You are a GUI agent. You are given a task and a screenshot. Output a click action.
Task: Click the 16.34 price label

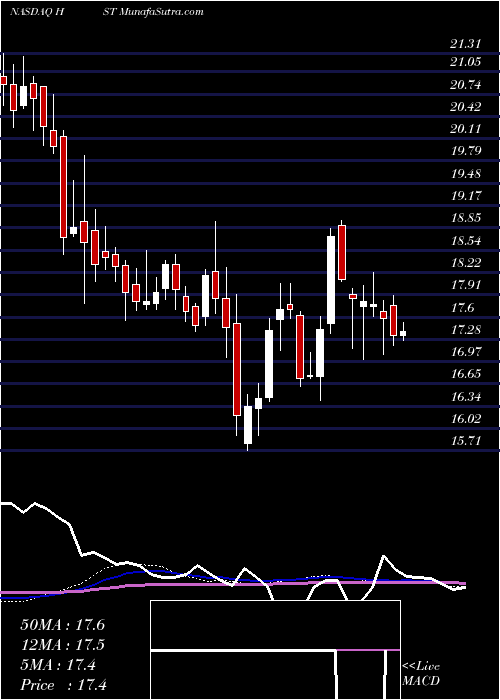pyautogui.click(x=465, y=396)
